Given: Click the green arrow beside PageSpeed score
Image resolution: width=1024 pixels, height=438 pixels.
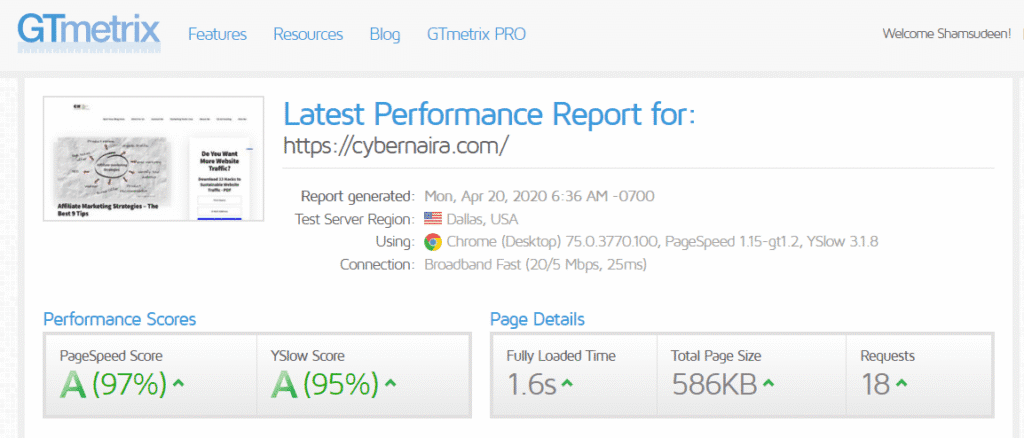Looking at the screenshot, I should click(179, 384).
